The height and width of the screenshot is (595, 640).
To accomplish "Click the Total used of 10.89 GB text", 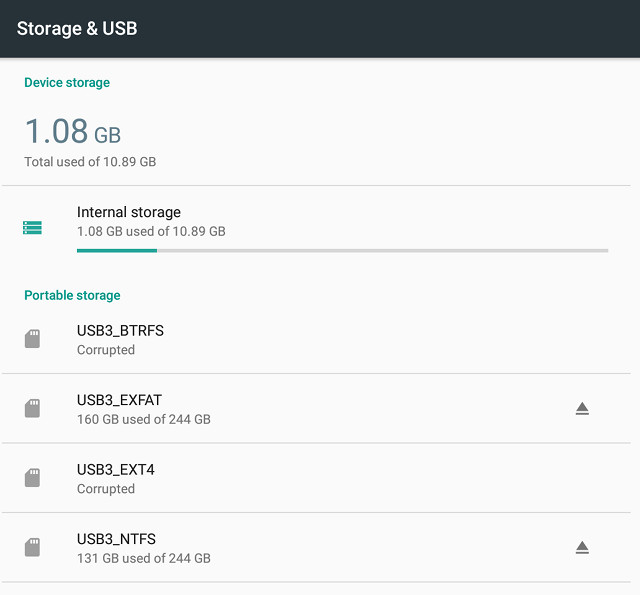I will click(x=90, y=162).
